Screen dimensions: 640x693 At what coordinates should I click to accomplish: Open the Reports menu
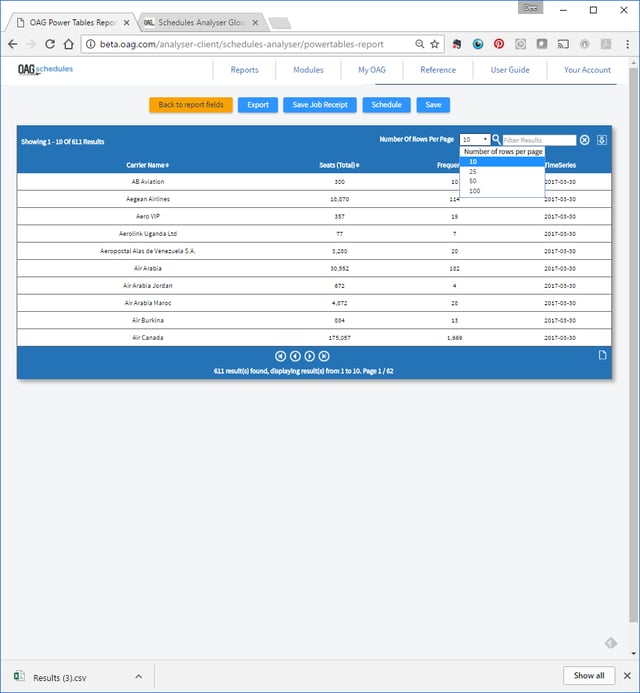[x=244, y=70]
